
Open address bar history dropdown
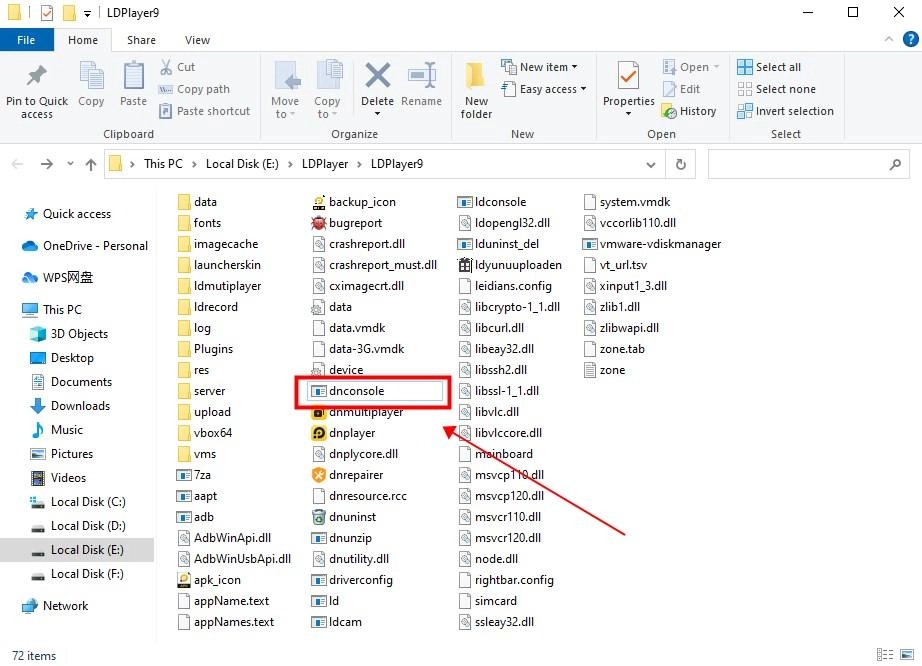[x=650, y=165]
